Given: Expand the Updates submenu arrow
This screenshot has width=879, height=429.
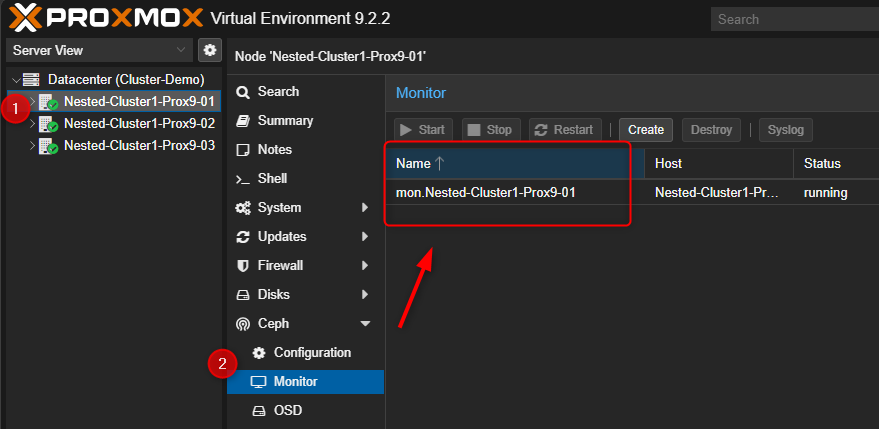Looking at the screenshot, I should click(366, 237).
